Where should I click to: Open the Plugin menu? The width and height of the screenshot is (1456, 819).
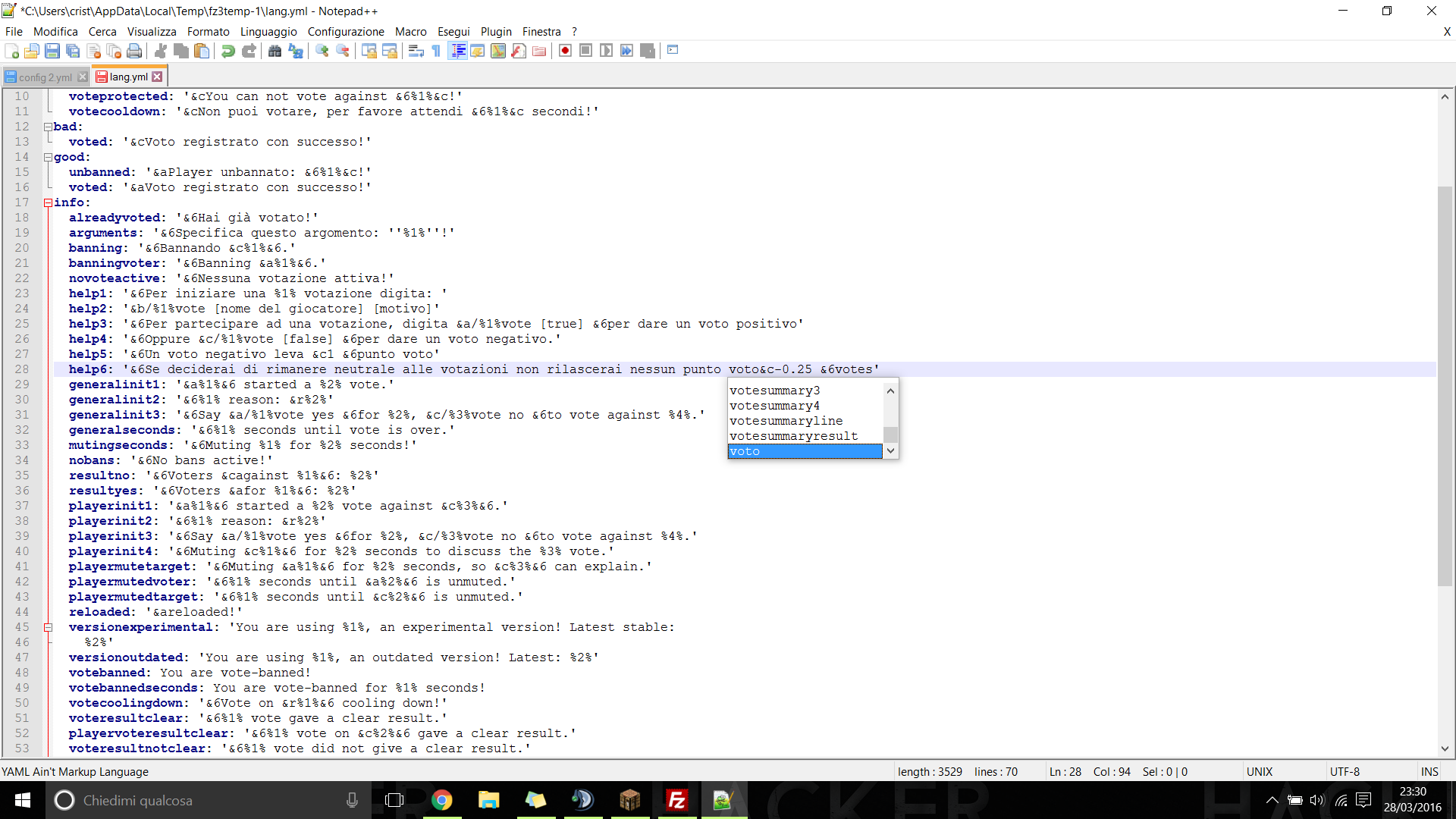(496, 32)
